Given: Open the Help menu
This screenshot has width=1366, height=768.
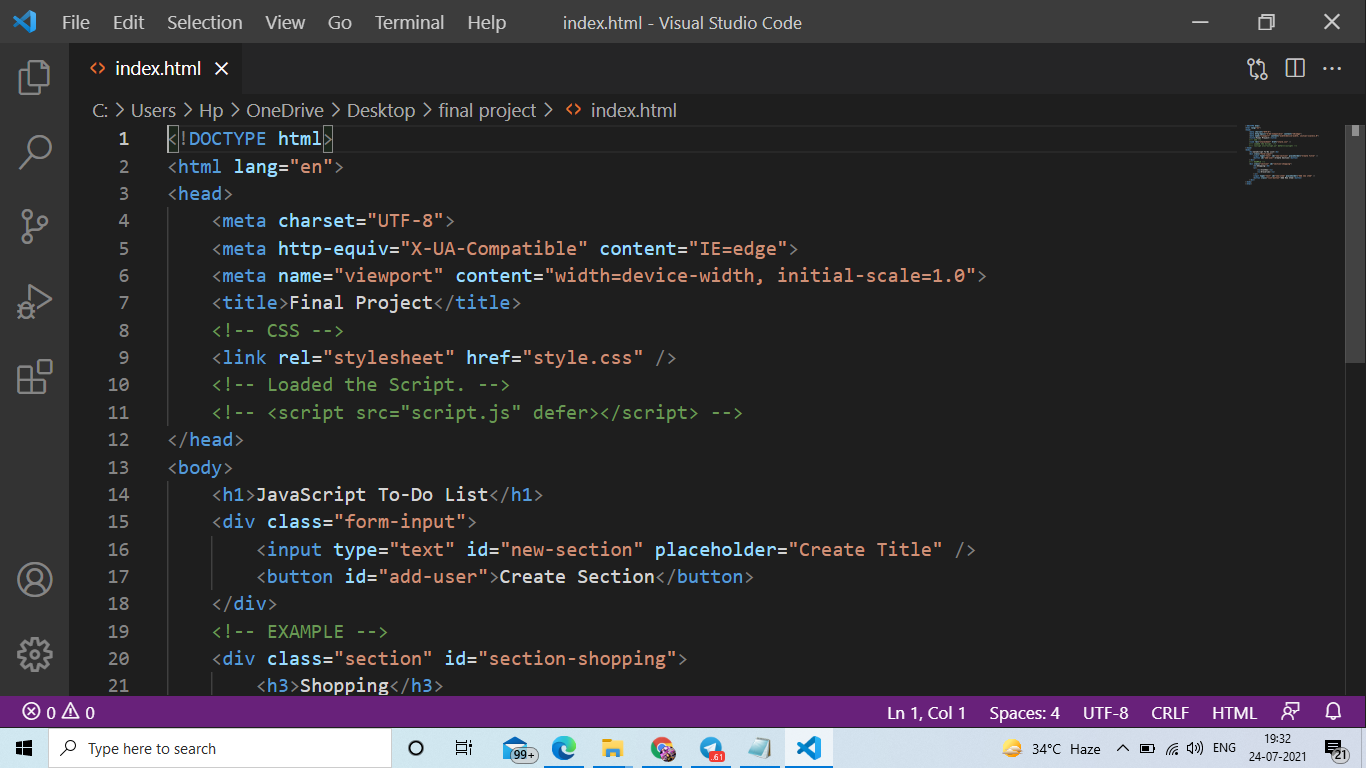Looking at the screenshot, I should [487, 22].
